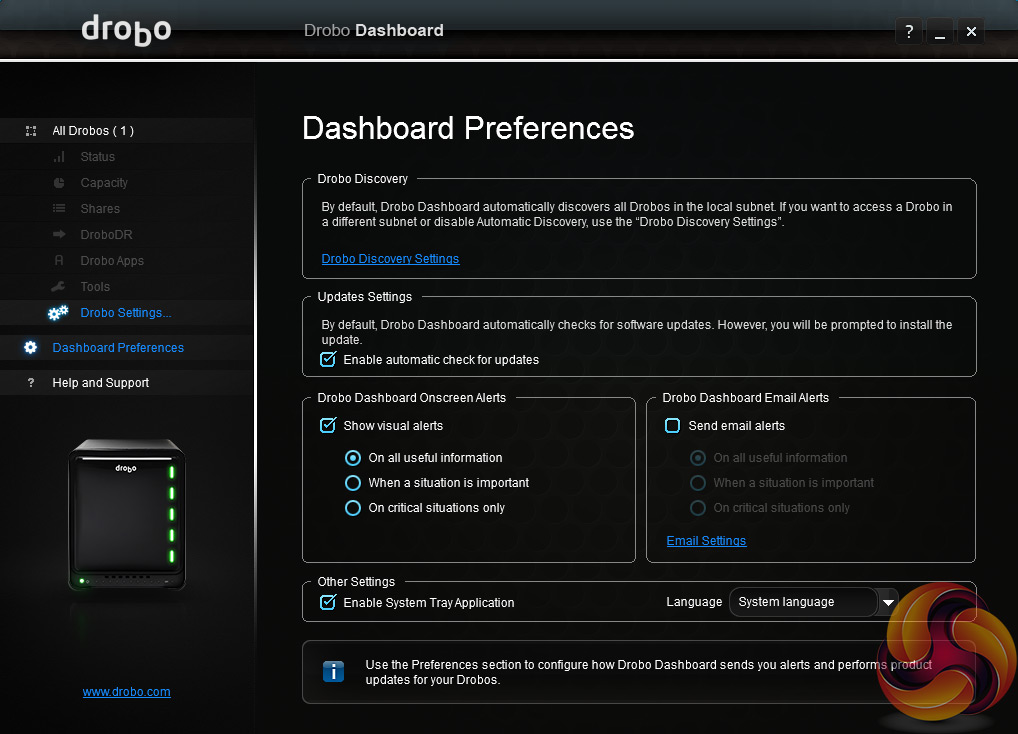Open the Language dropdown arrow

click(887, 602)
